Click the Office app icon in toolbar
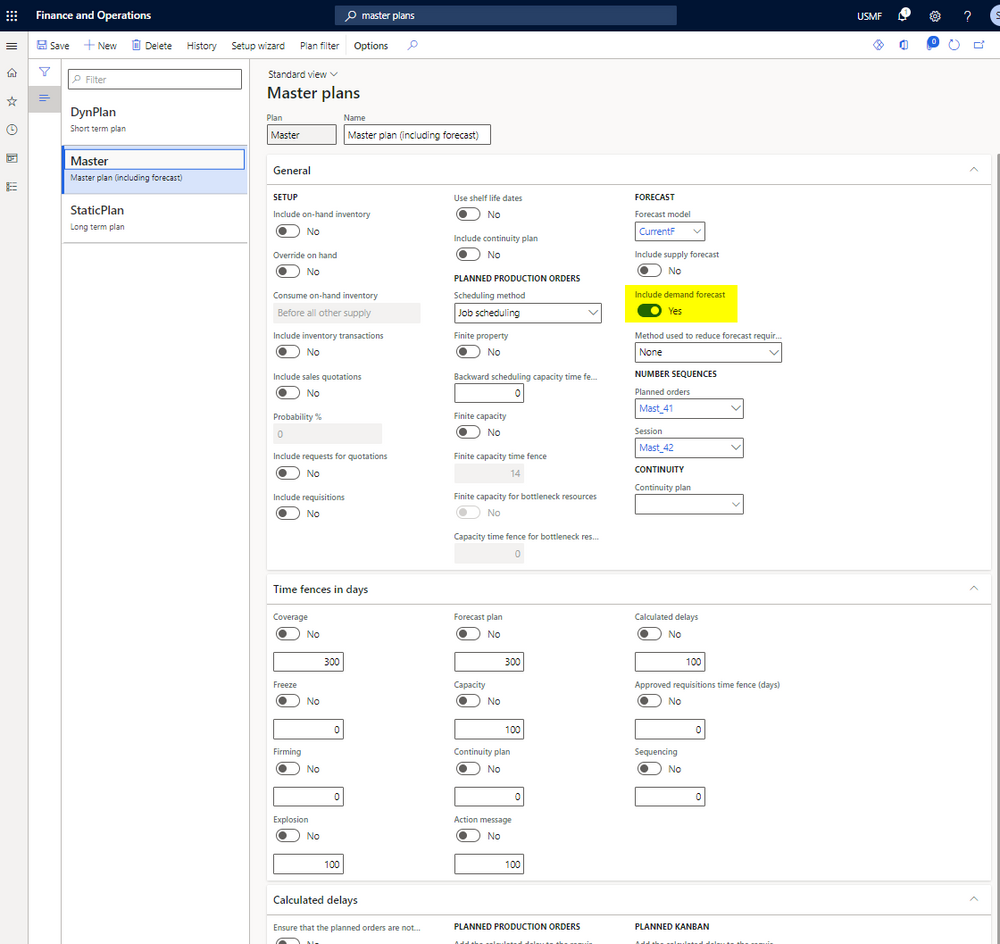 pyautogui.click(x=904, y=45)
